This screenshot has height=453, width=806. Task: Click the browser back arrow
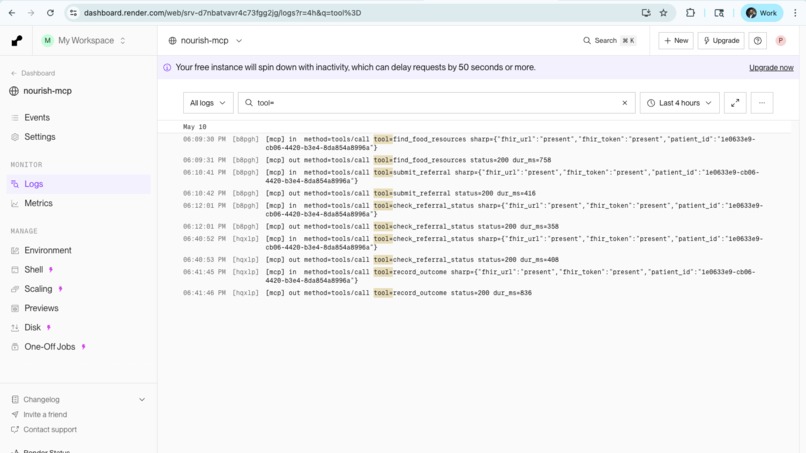click(x=12, y=13)
